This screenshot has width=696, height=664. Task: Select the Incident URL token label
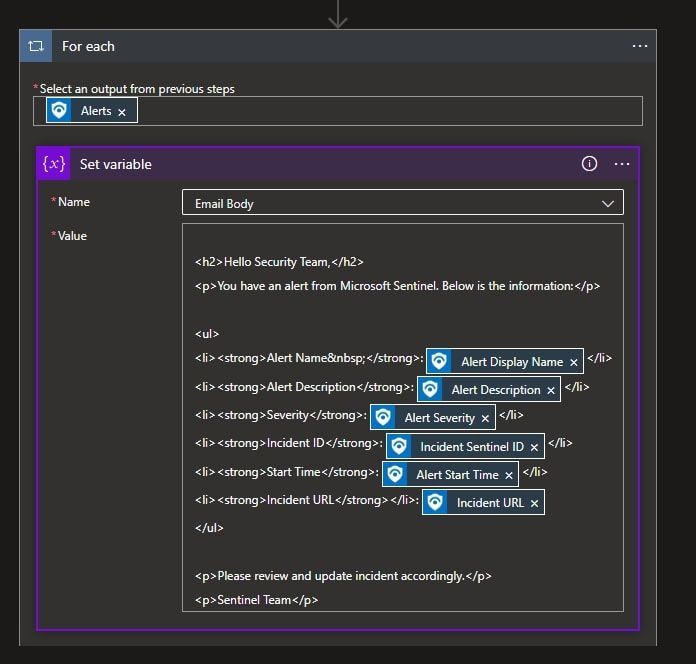[x=490, y=502]
